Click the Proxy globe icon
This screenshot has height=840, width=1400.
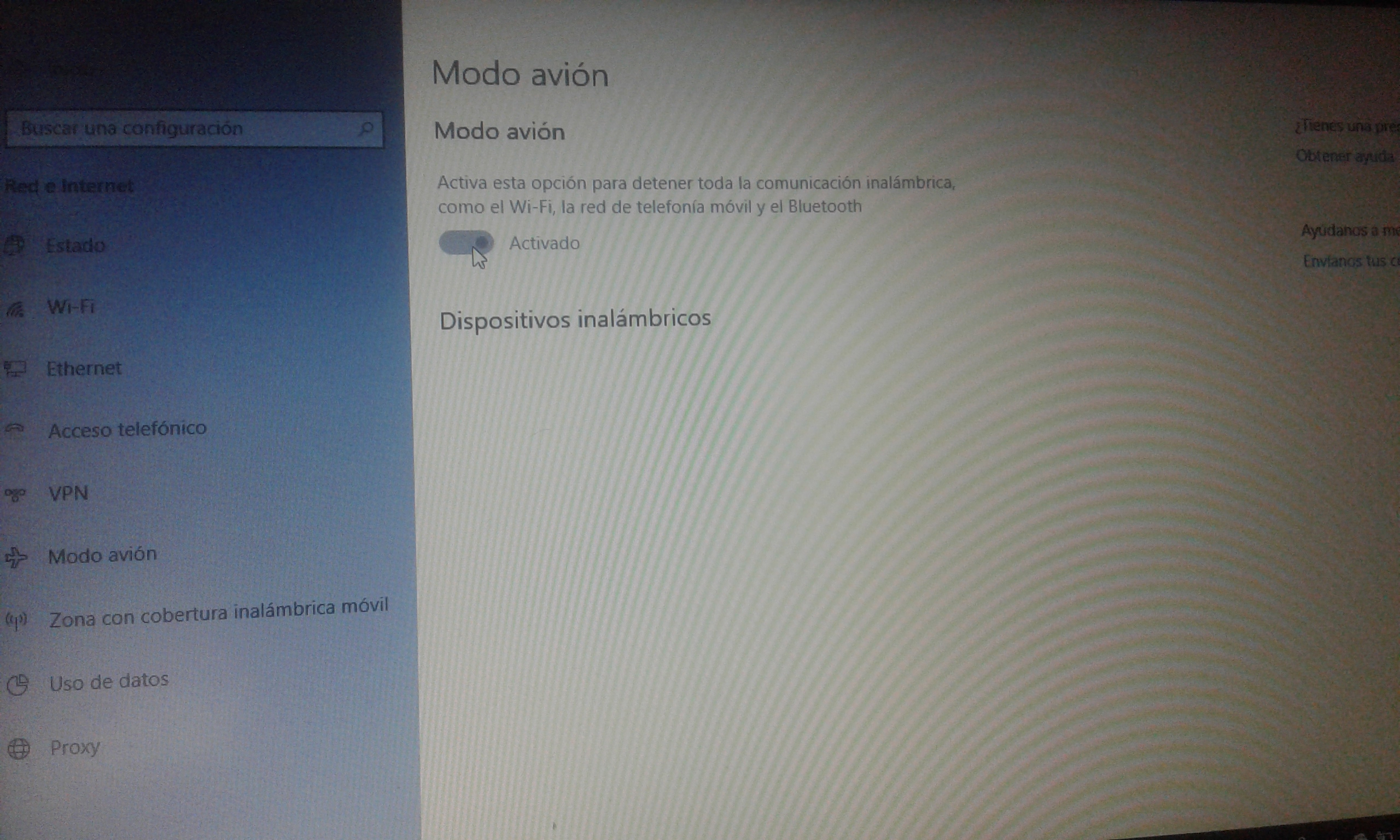19,748
